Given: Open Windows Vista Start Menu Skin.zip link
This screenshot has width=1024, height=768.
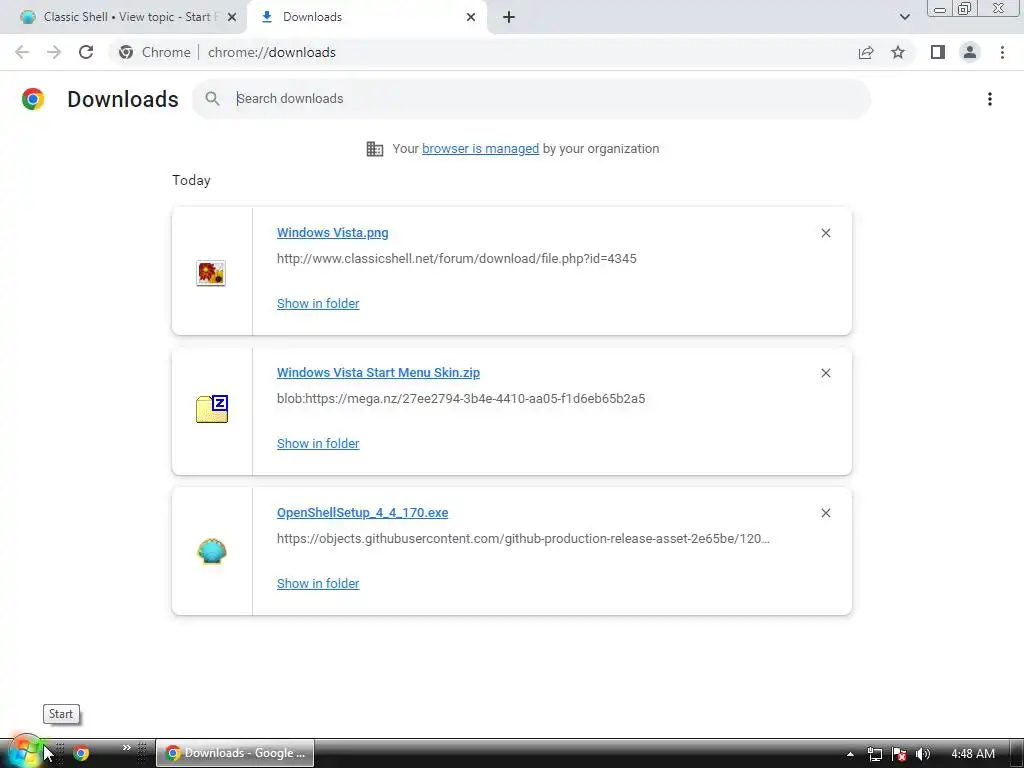Looking at the screenshot, I should click(378, 372).
